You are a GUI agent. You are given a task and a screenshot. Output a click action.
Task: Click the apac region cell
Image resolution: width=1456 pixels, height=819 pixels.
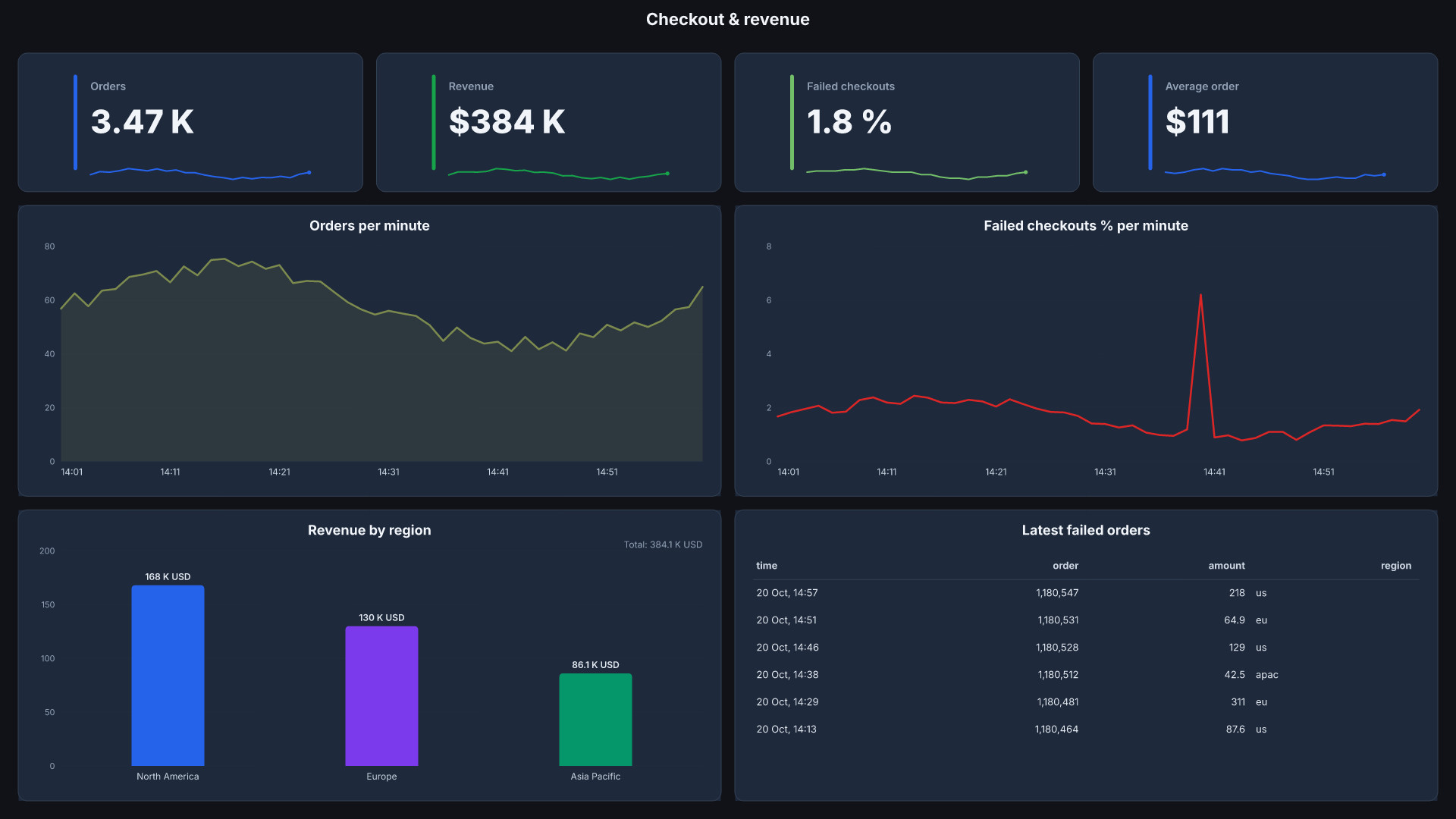tap(1267, 675)
